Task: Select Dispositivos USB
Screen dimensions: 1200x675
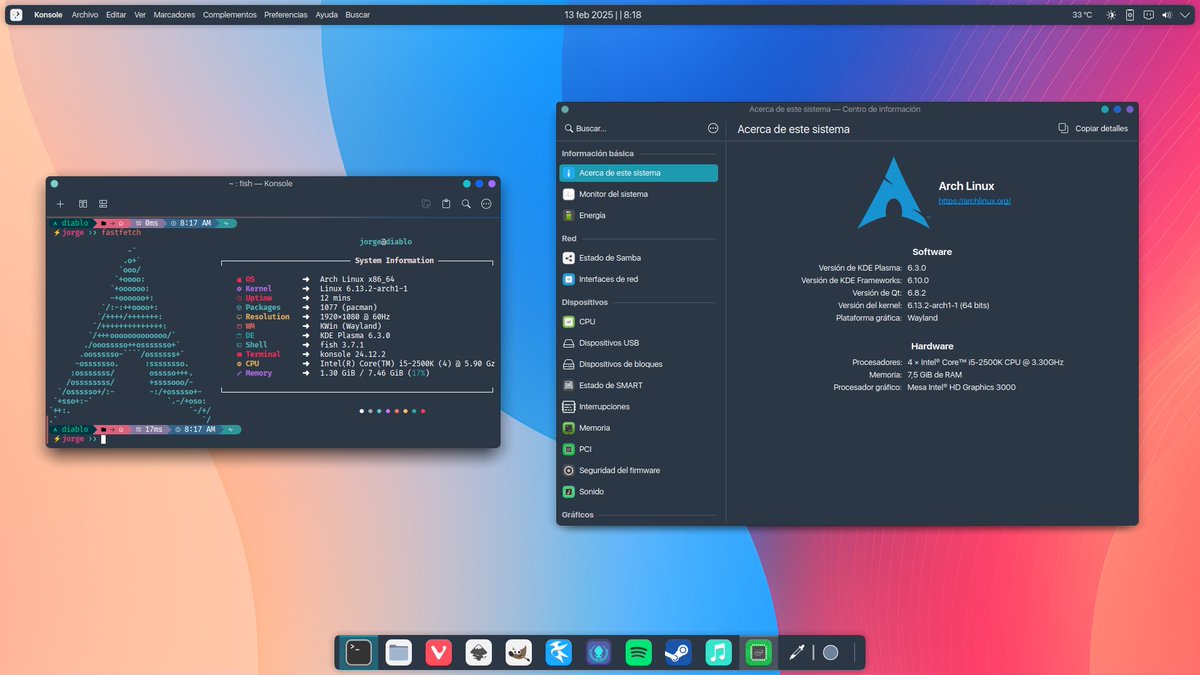Action: pyautogui.click(x=638, y=343)
